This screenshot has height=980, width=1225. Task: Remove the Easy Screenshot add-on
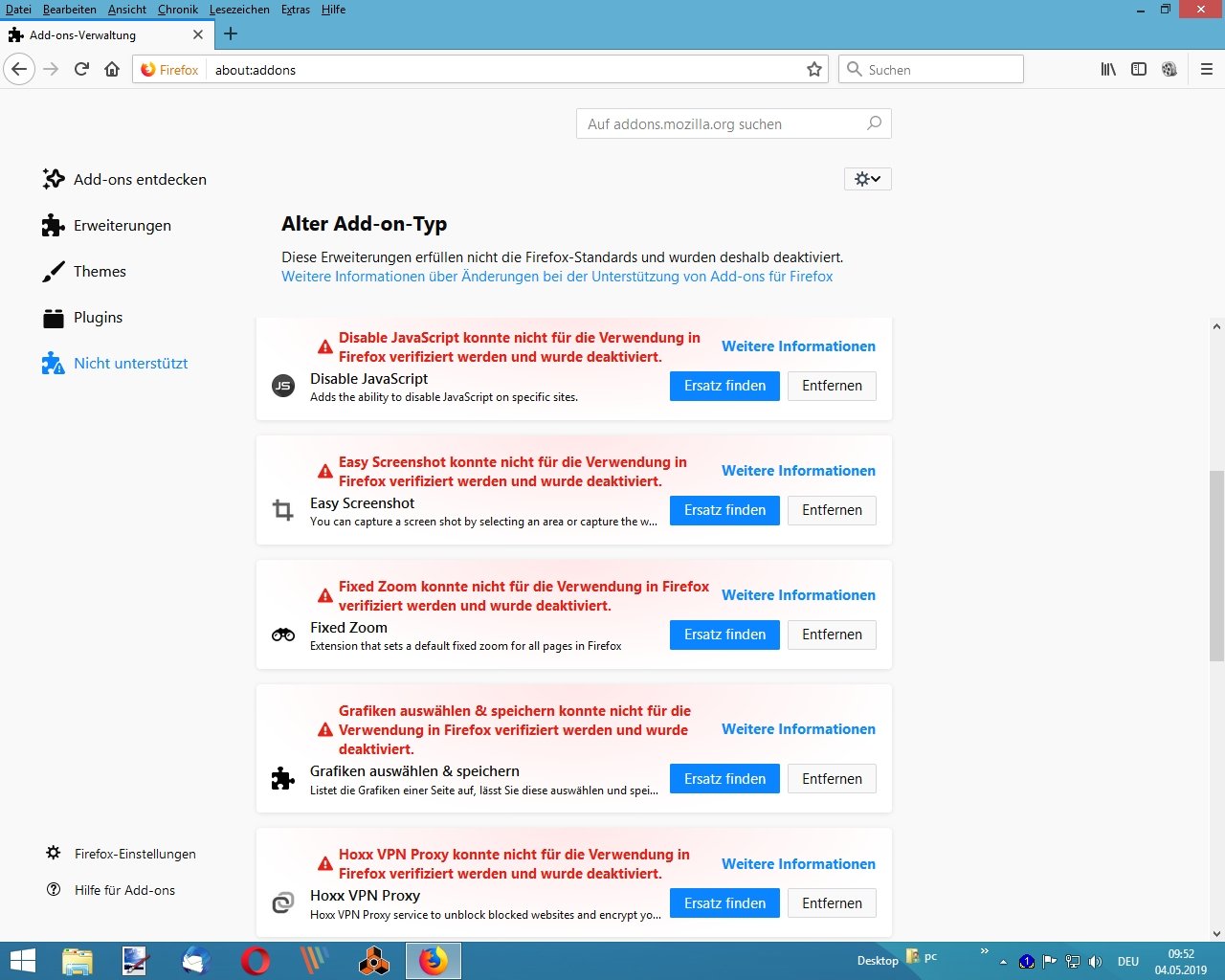coord(832,510)
